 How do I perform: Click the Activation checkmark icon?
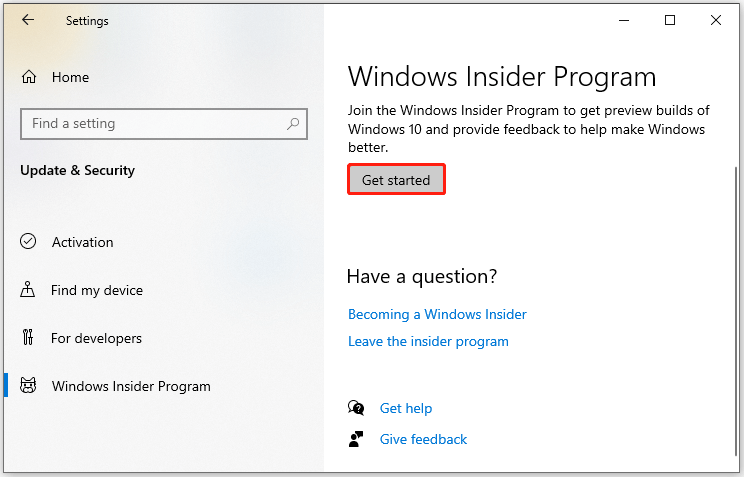pos(28,241)
